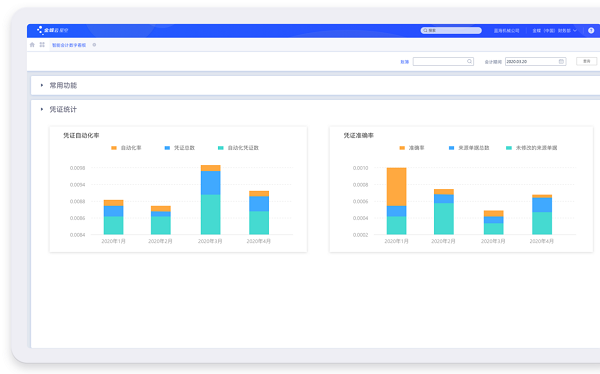Click the 准确率 legend label
Screen dimensions: 600x374
(416, 148)
